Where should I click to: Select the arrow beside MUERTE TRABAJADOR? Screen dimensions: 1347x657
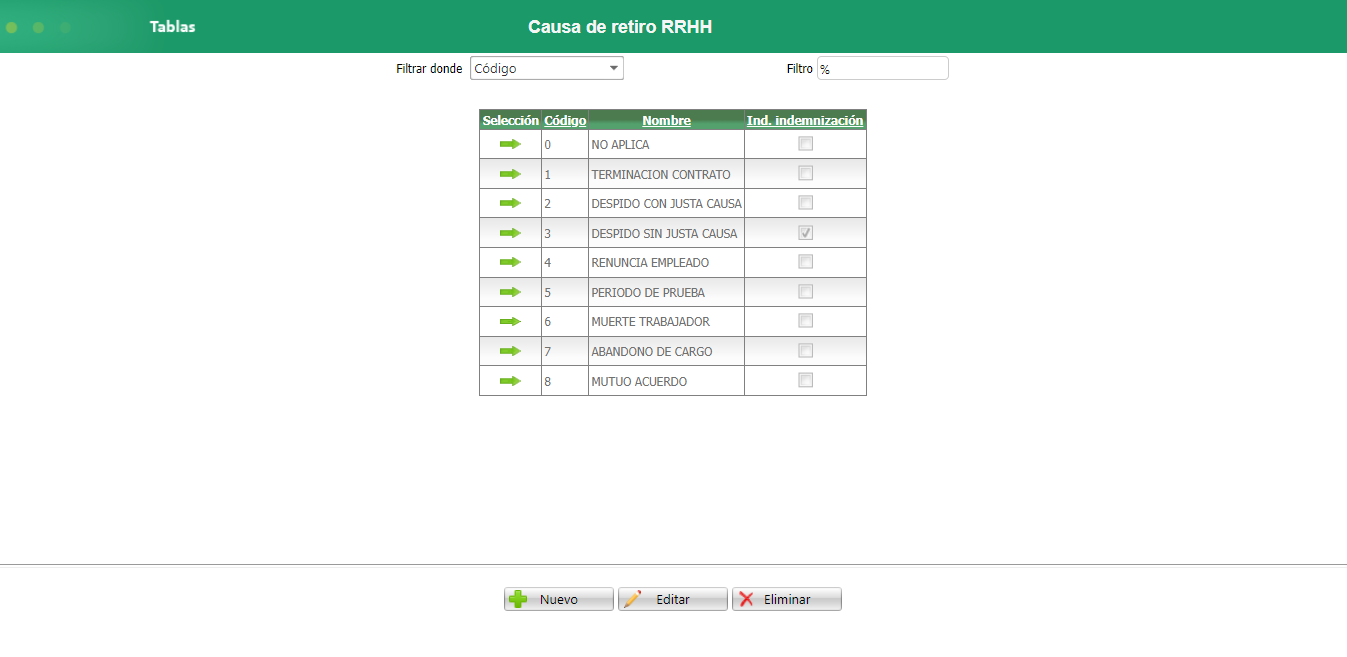click(x=510, y=321)
